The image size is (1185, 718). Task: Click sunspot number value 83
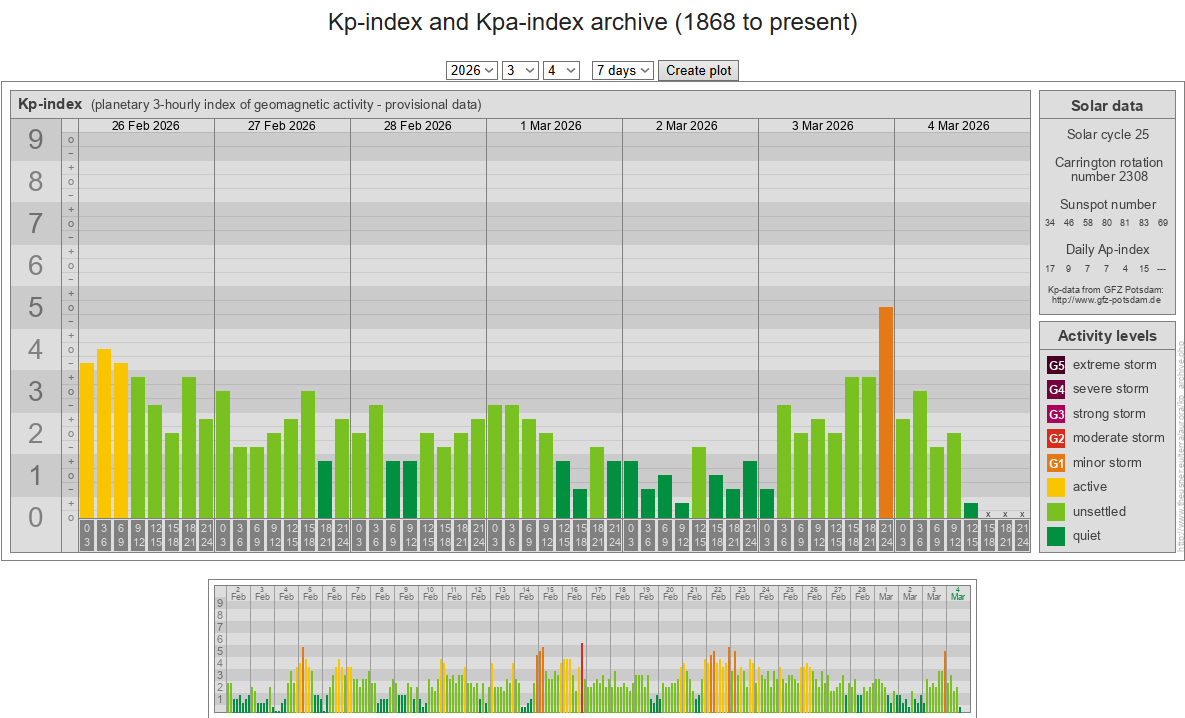[1144, 223]
